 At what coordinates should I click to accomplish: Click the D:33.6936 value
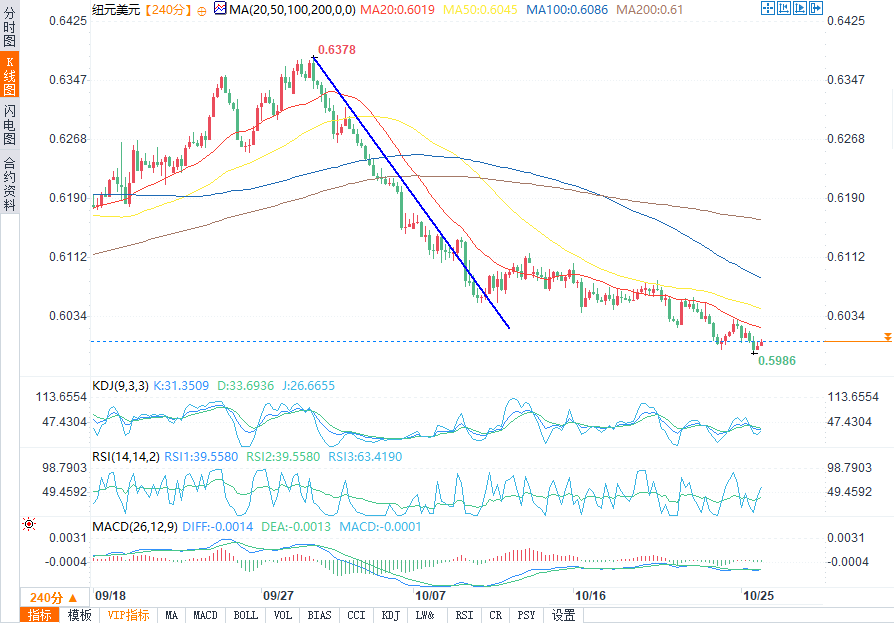pos(246,386)
